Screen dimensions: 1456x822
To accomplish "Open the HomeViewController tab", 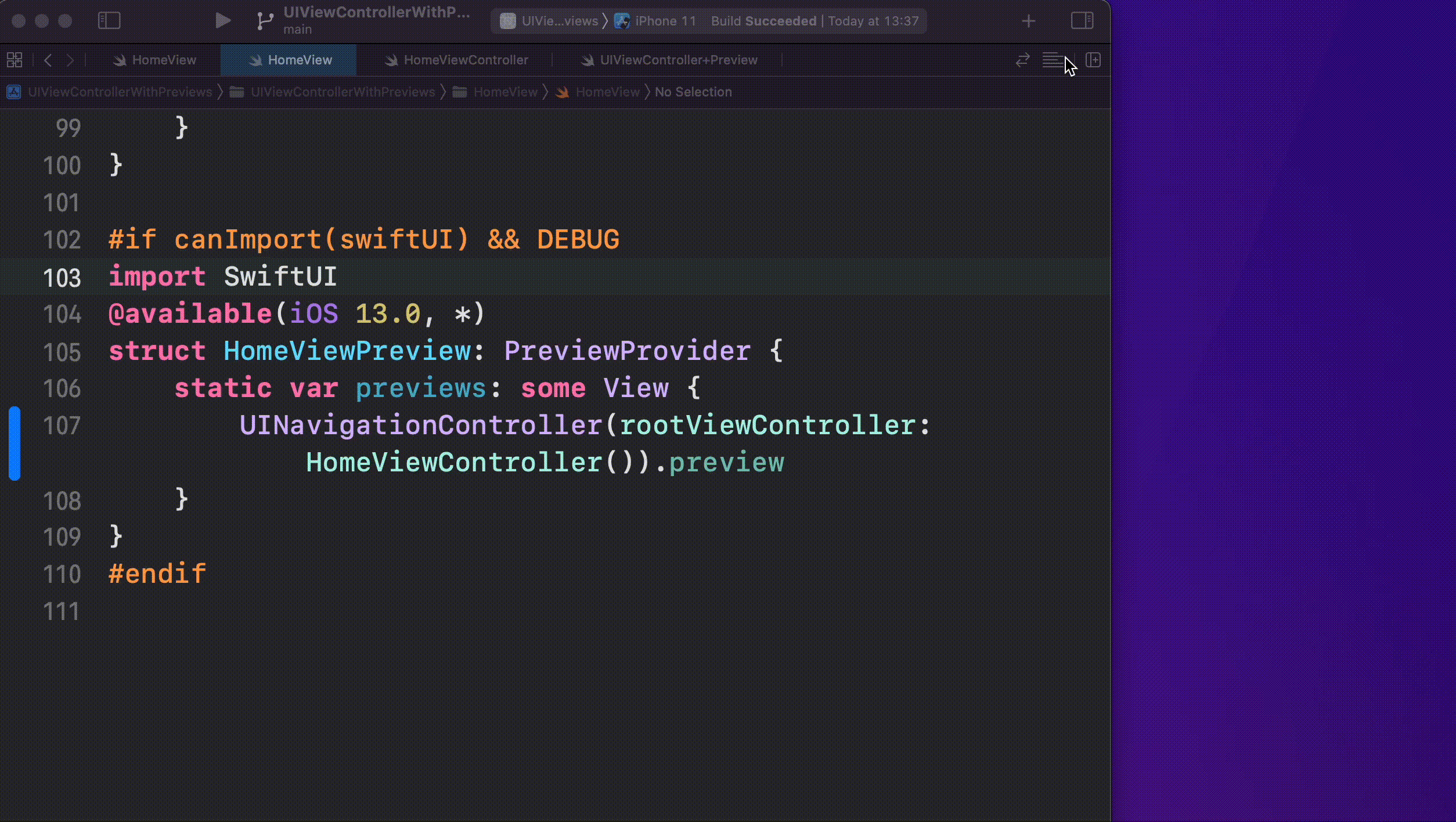I will pos(456,60).
